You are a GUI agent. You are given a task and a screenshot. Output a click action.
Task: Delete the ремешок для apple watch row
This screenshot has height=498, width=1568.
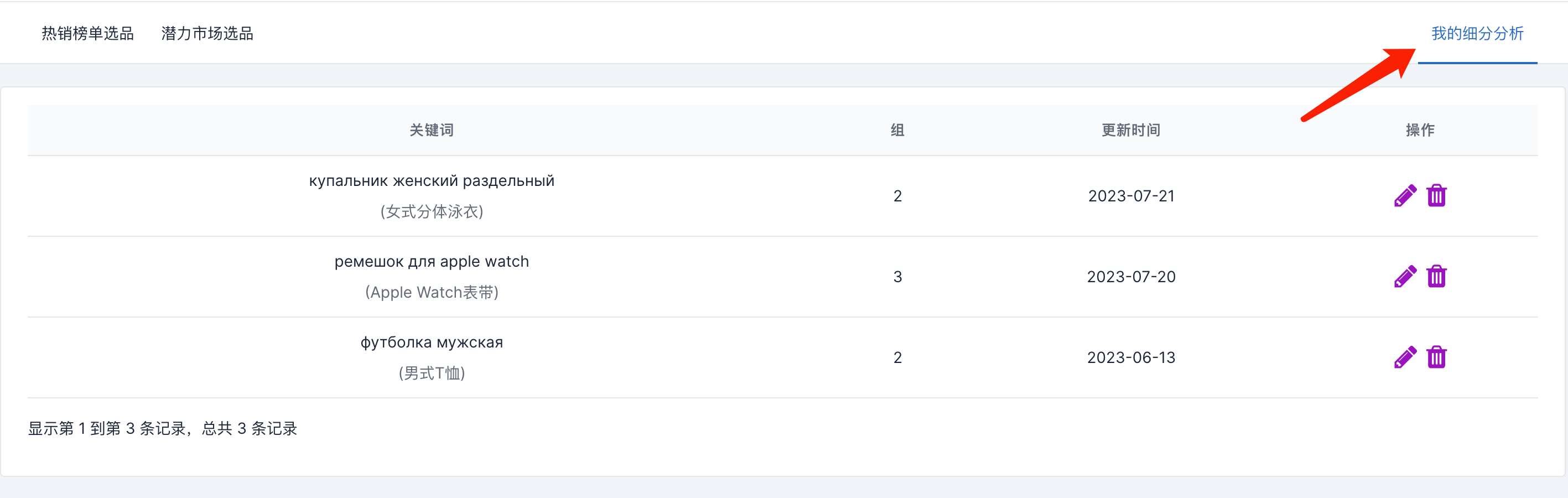pyautogui.click(x=1436, y=277)
